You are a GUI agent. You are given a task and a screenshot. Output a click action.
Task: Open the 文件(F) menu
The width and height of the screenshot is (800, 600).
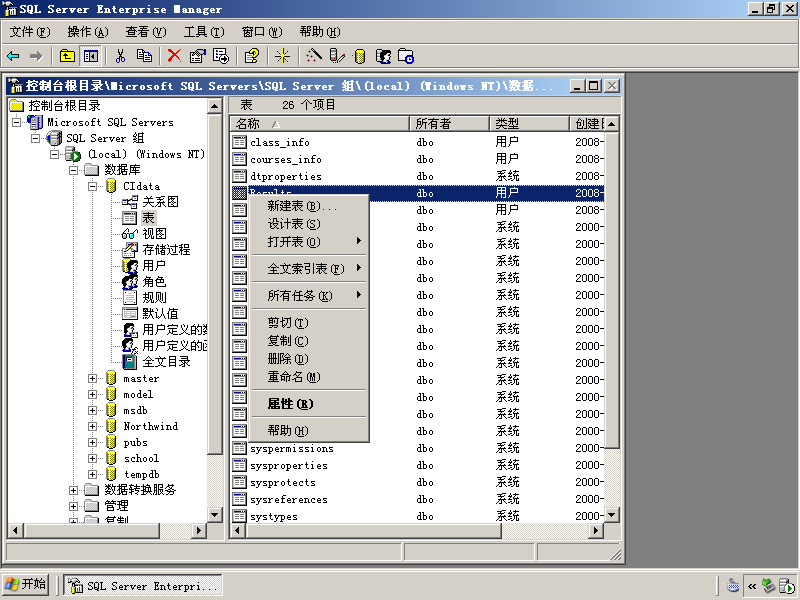[x=30, y=32]
